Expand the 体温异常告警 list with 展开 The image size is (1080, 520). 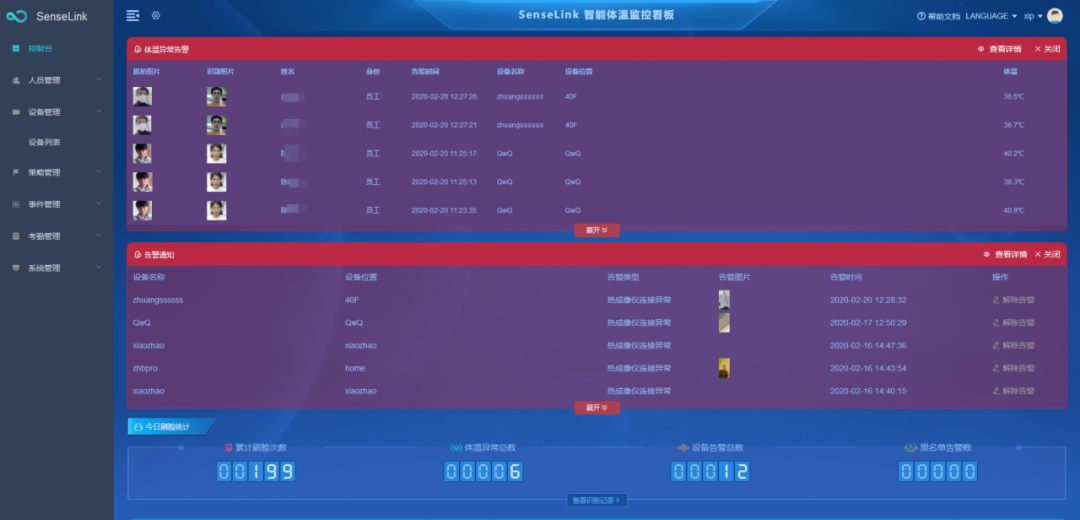[596, 230]
